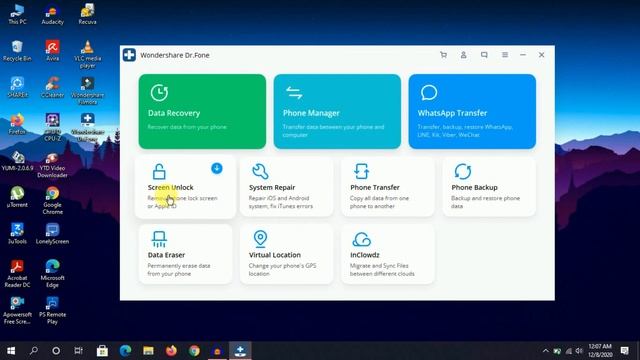Switch to Dr.Fone taskbar button
Screen dimensions: 640x360
click(240, 350)
